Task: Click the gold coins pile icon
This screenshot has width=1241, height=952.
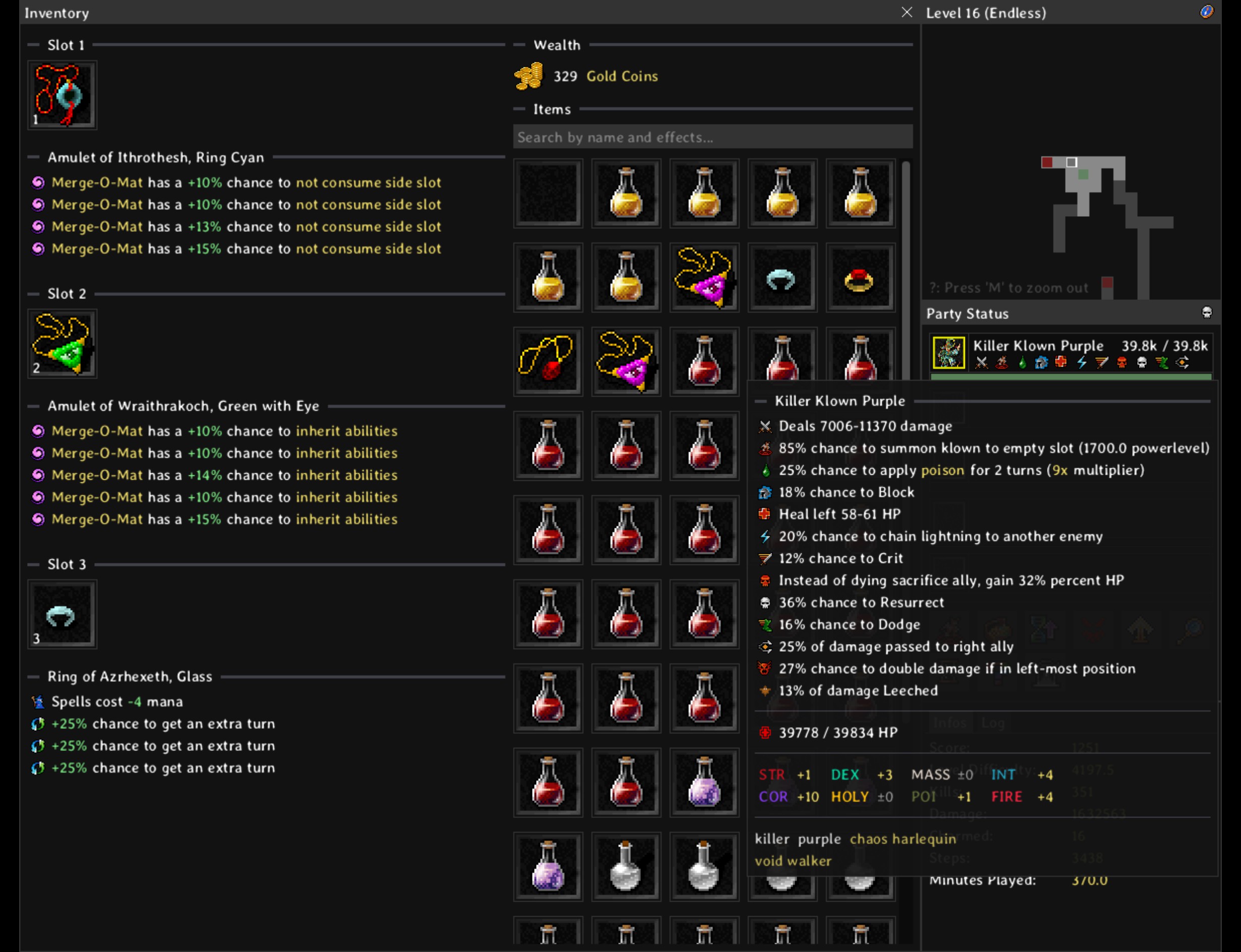Action: (x=529, y=77)
